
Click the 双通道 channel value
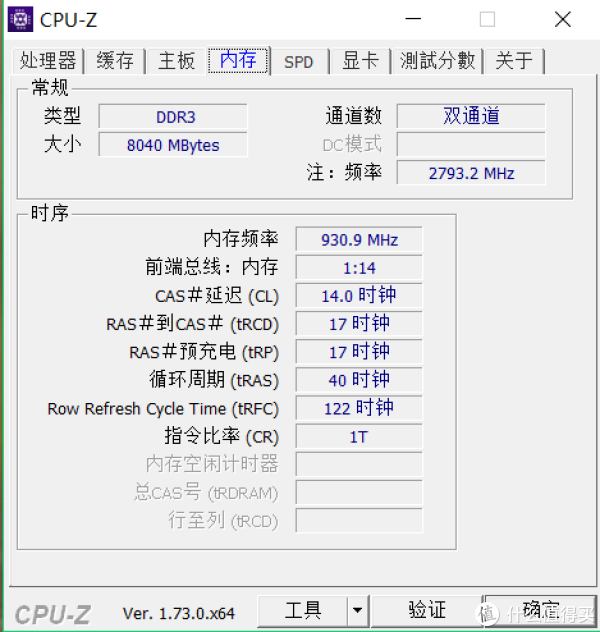471,116
